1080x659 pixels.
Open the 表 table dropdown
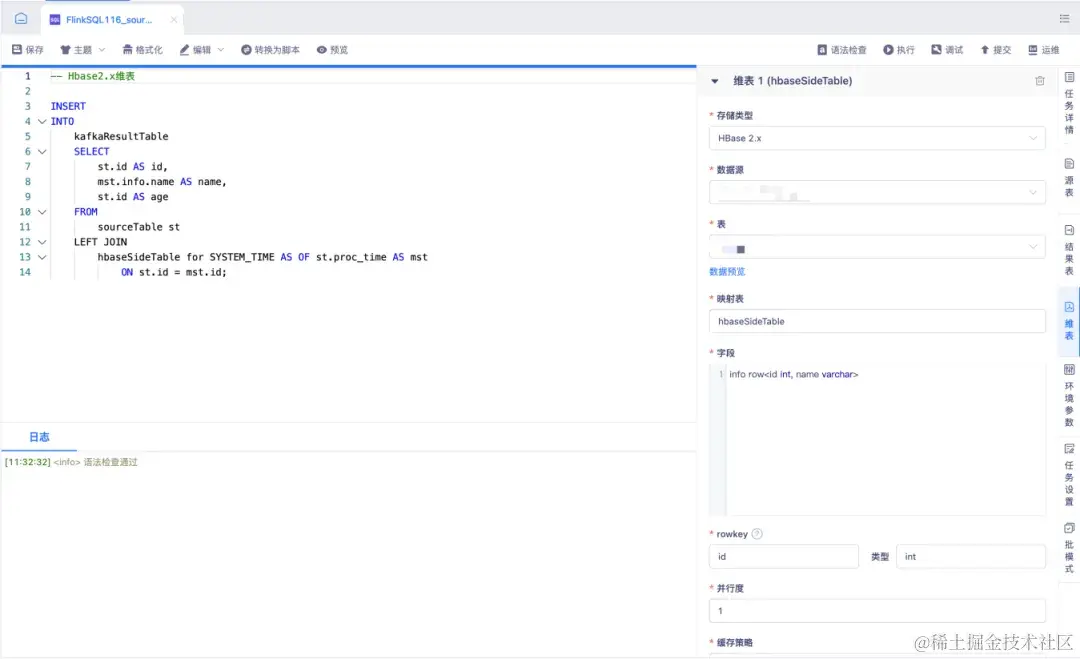tap(877, 247)
